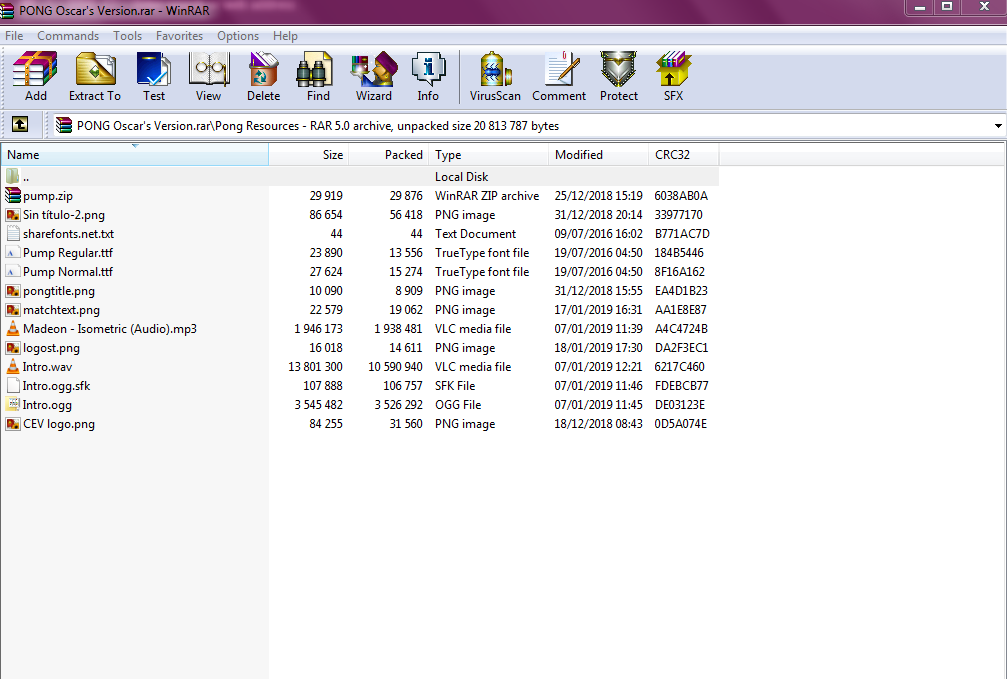Click the 'Text Document' type cell
Image resolution: width=1007 pixels, height=679 pixels.
point(475,234)
